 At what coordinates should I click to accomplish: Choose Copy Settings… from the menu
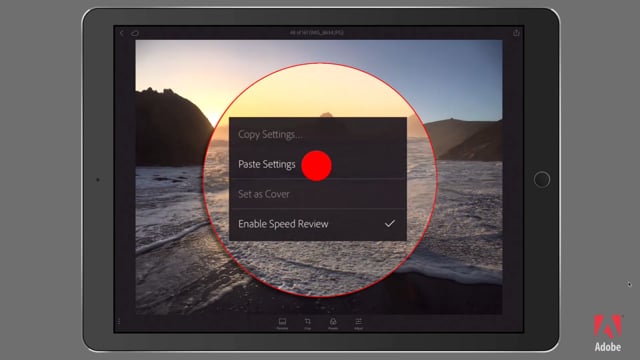(x=318, y=134)
